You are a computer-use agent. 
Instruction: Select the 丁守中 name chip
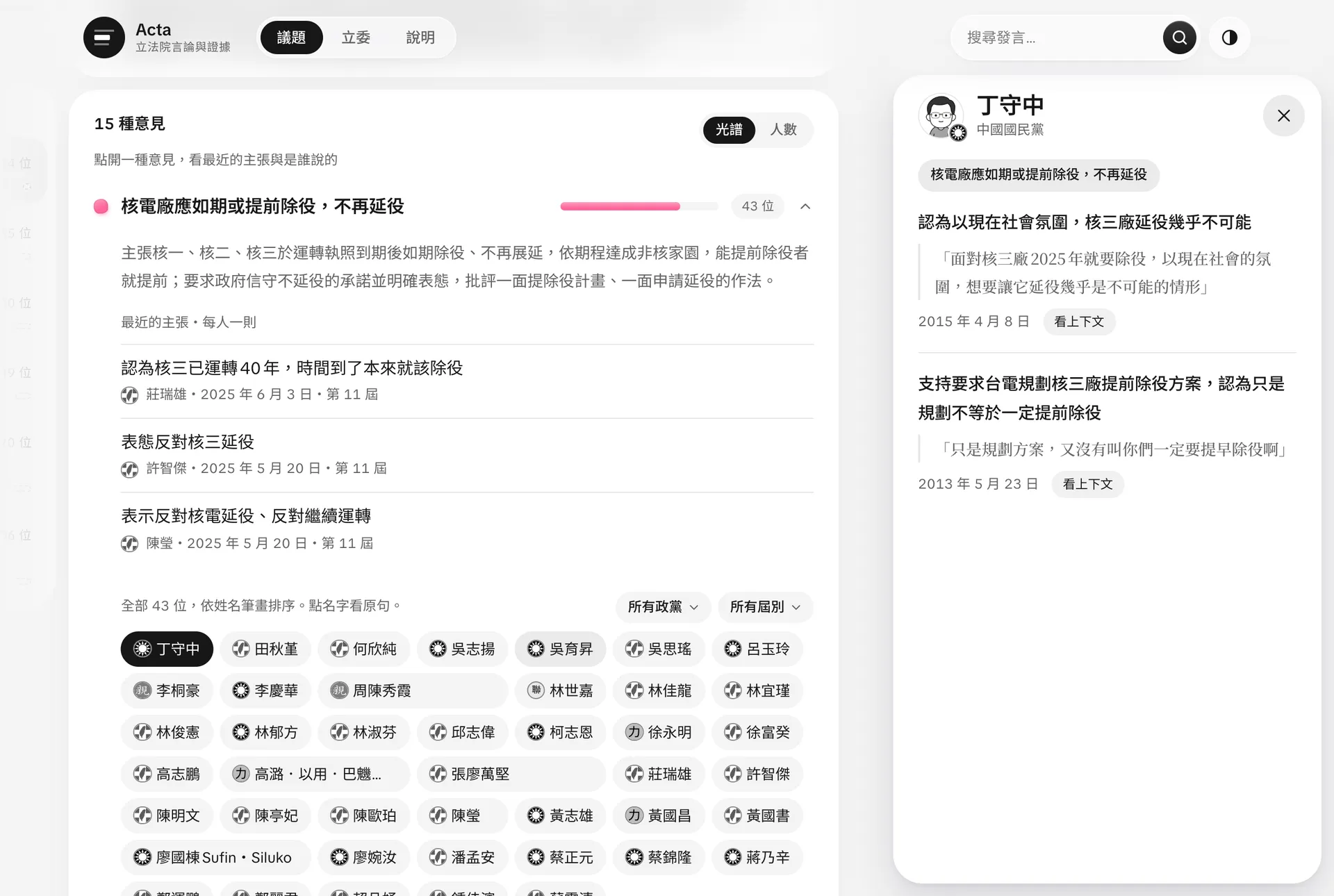pyautogui.click(x=167, y=649)
